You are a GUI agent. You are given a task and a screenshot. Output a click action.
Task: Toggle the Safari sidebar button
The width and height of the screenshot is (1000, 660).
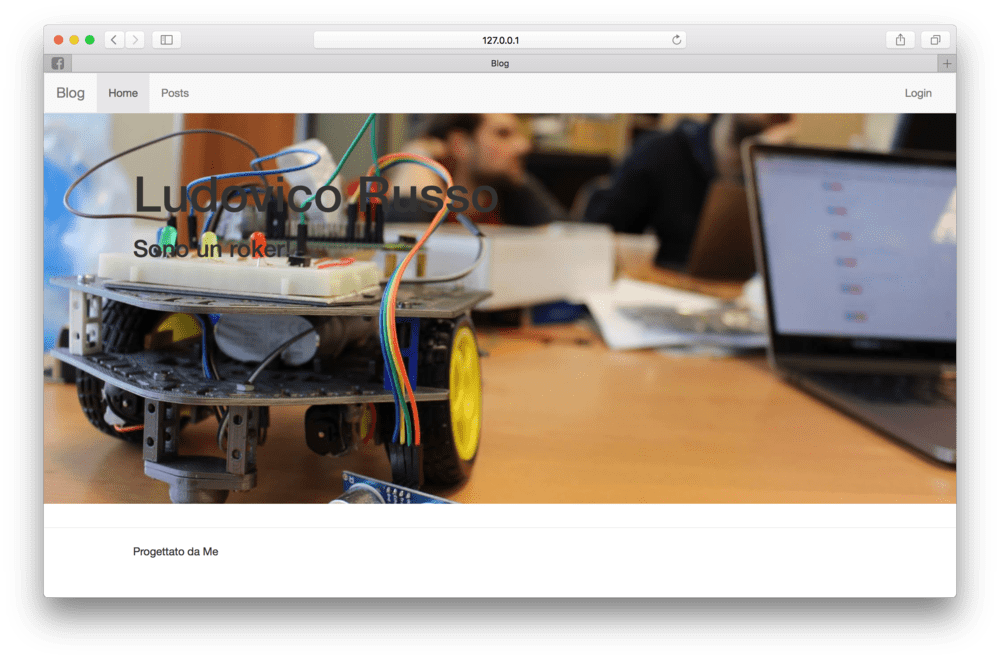[x=166, y=40]
